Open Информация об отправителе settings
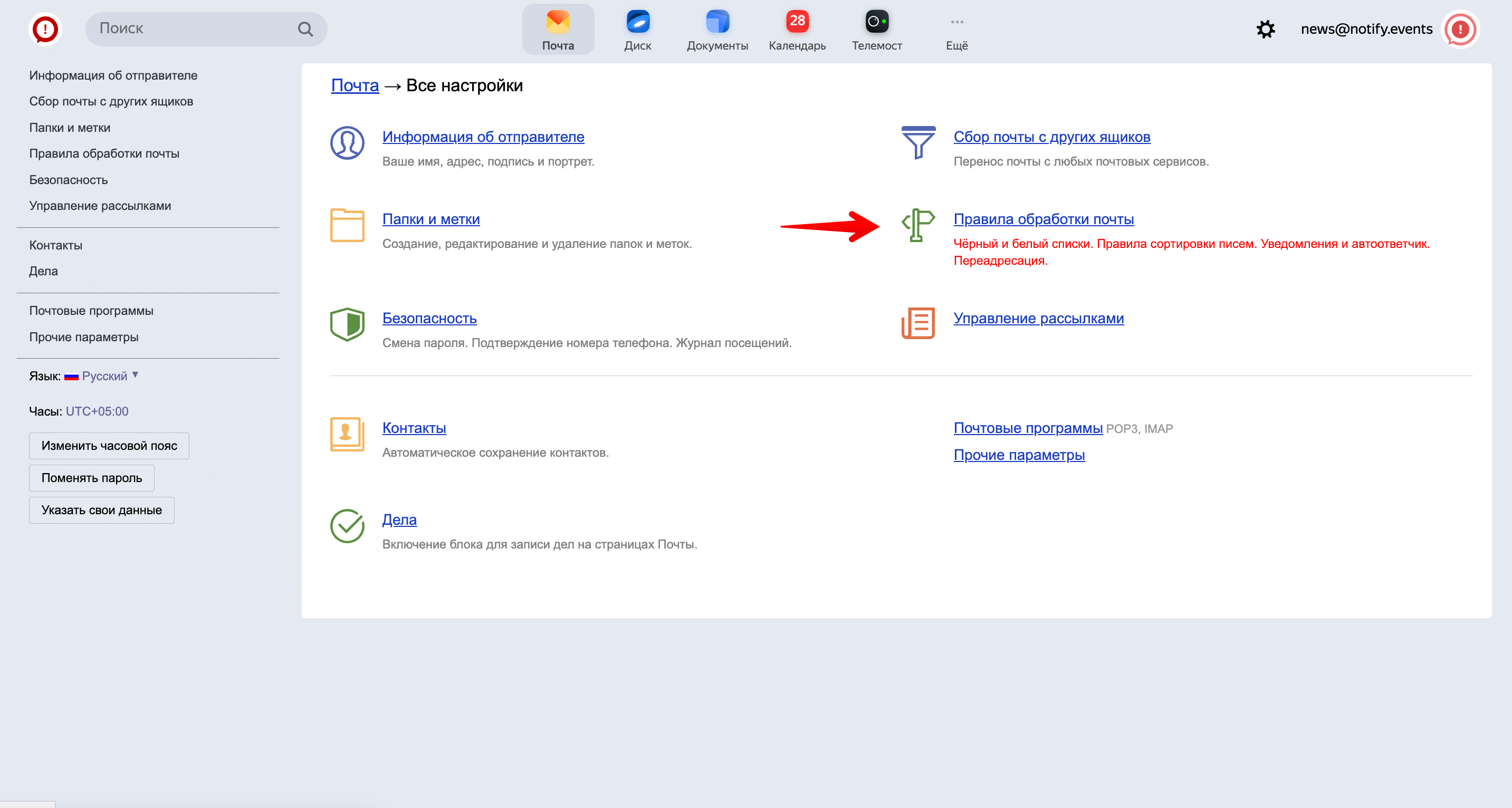The image size is (1512, 808). 483,136
